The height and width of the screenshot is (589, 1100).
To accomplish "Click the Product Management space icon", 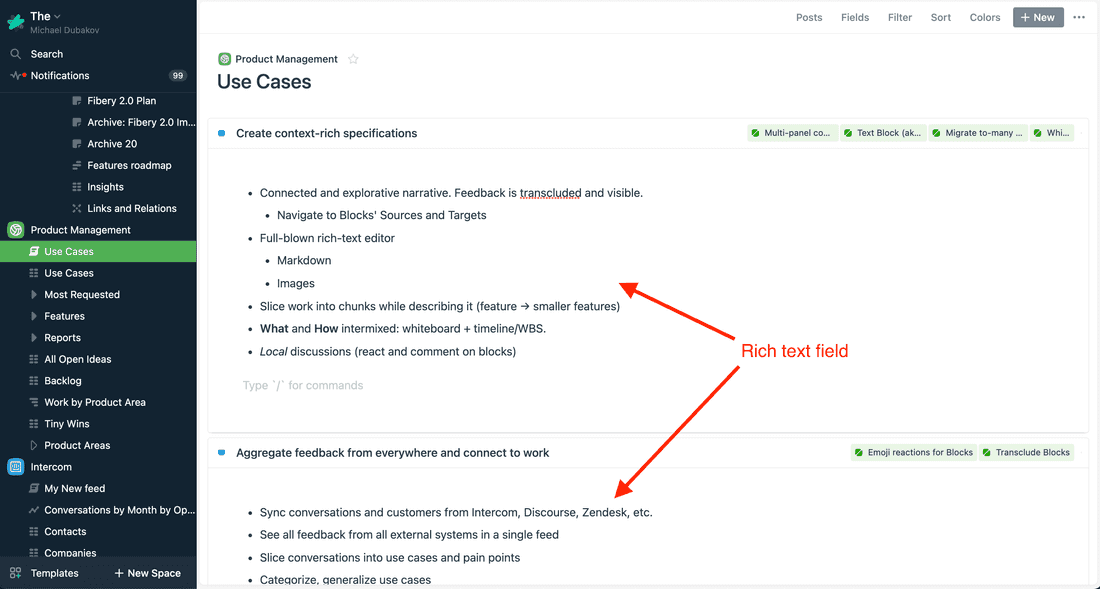I will point(14,229).
